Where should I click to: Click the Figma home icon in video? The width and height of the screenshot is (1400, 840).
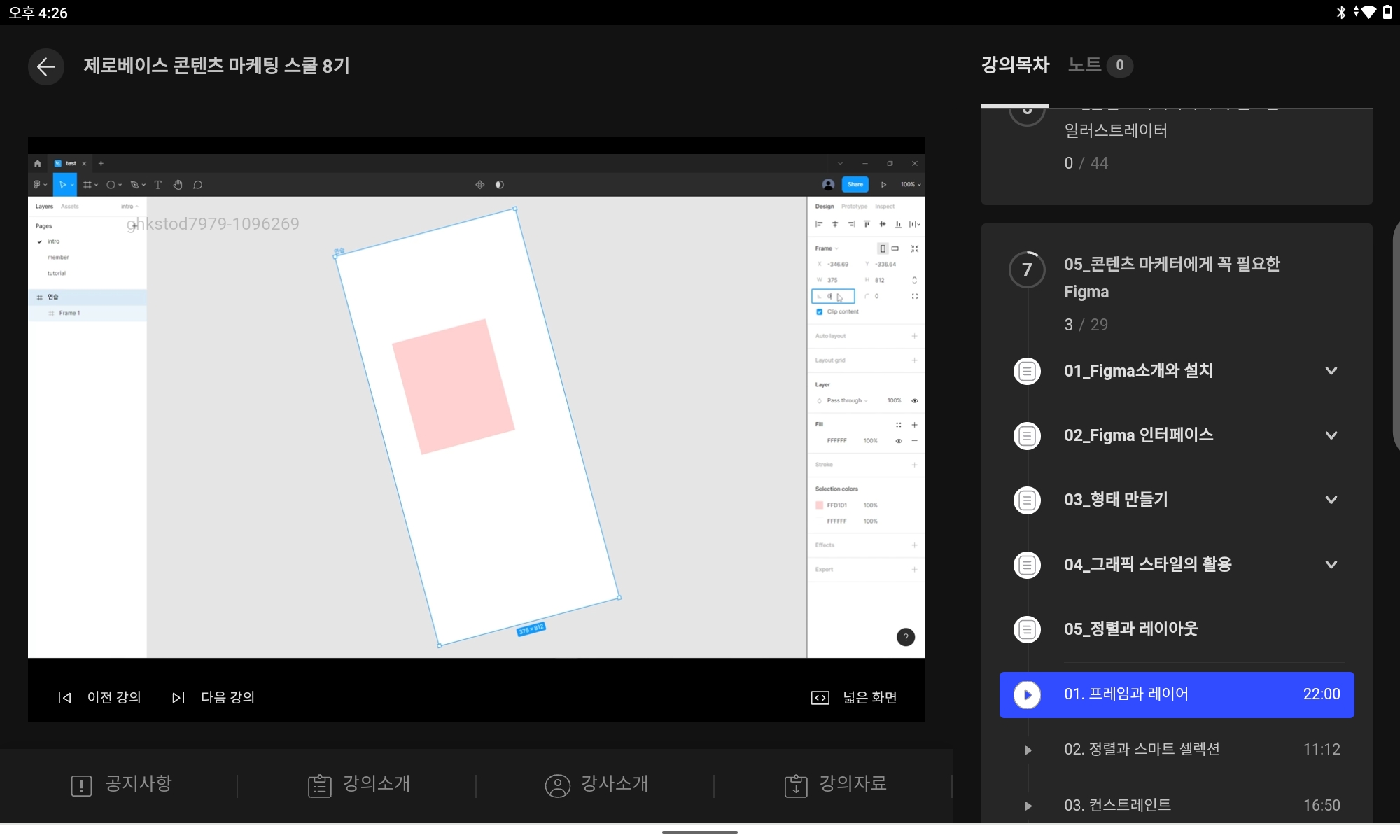coord(38,163)
